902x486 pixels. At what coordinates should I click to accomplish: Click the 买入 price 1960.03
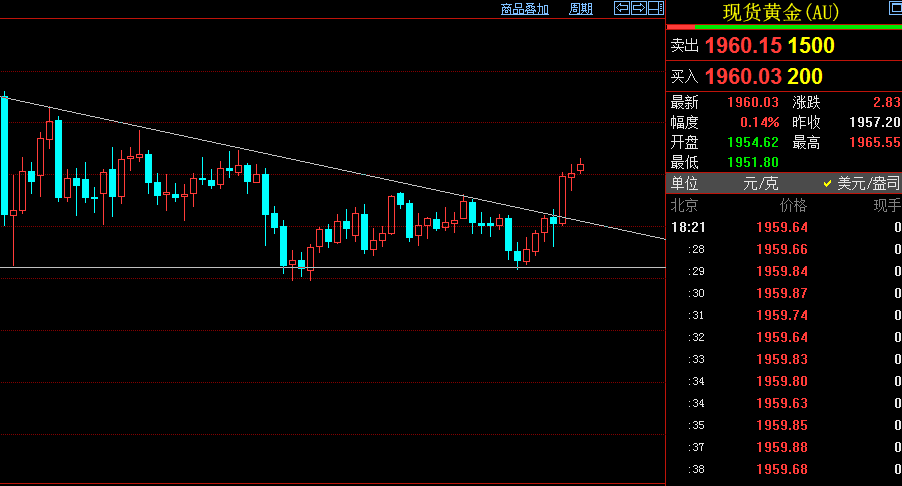pos(743,76)
